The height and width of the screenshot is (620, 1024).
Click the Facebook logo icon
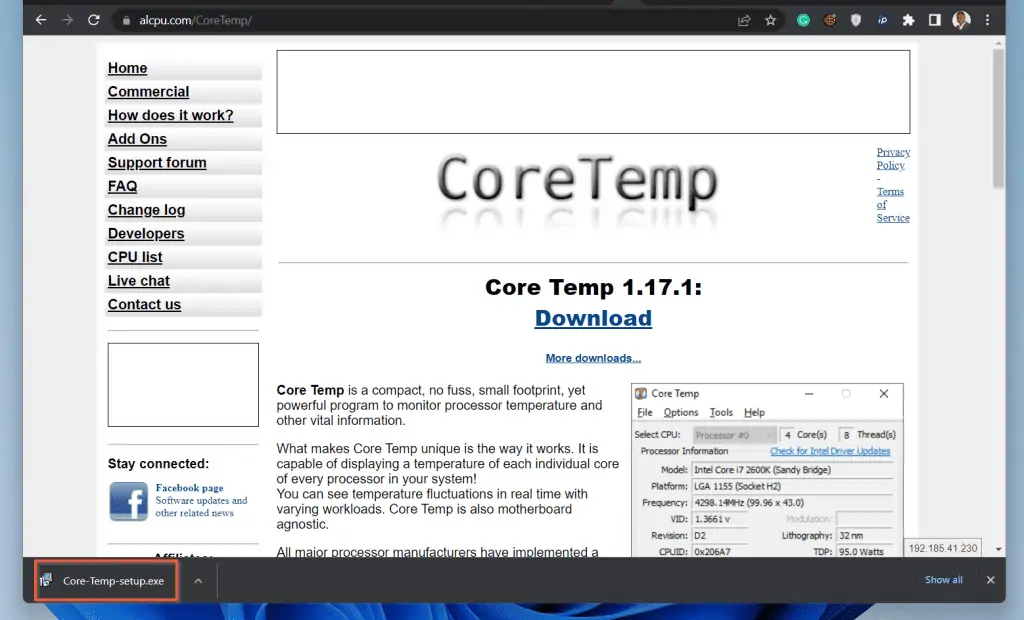(x=128, y=501)
